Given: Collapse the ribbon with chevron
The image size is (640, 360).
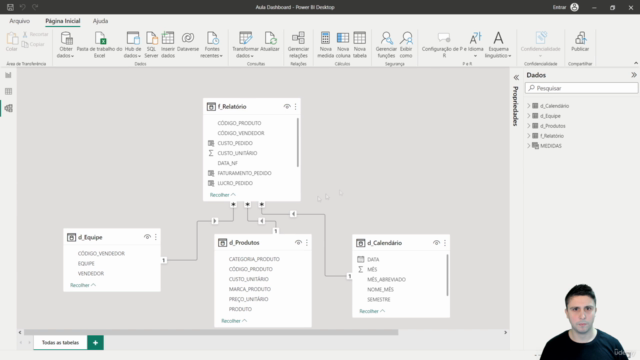Looking at the screenshot, I should (636, 63).
